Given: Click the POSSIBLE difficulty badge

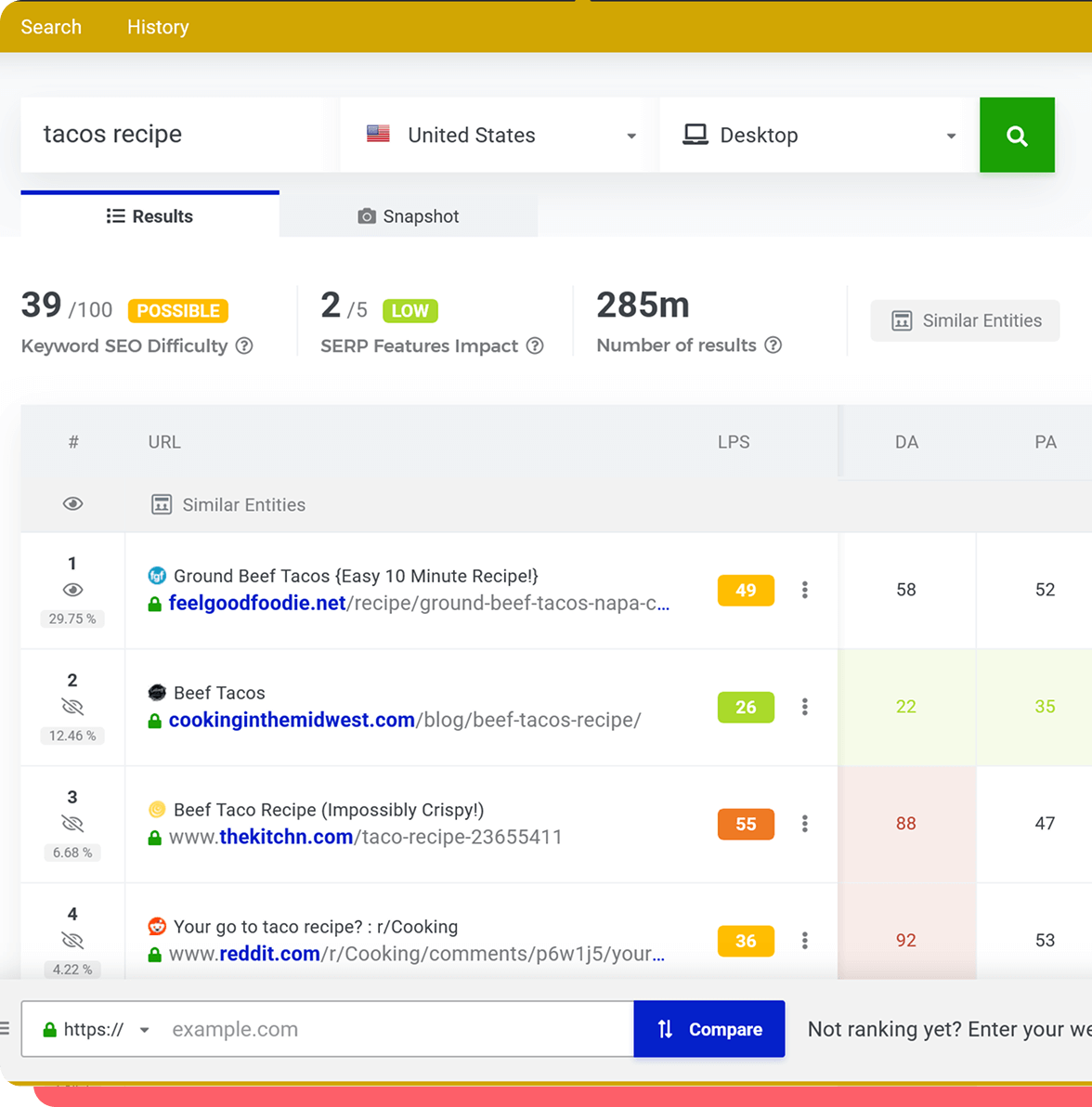Looking at the screenshot, I should pyautogui.click(x=178, y=310).
